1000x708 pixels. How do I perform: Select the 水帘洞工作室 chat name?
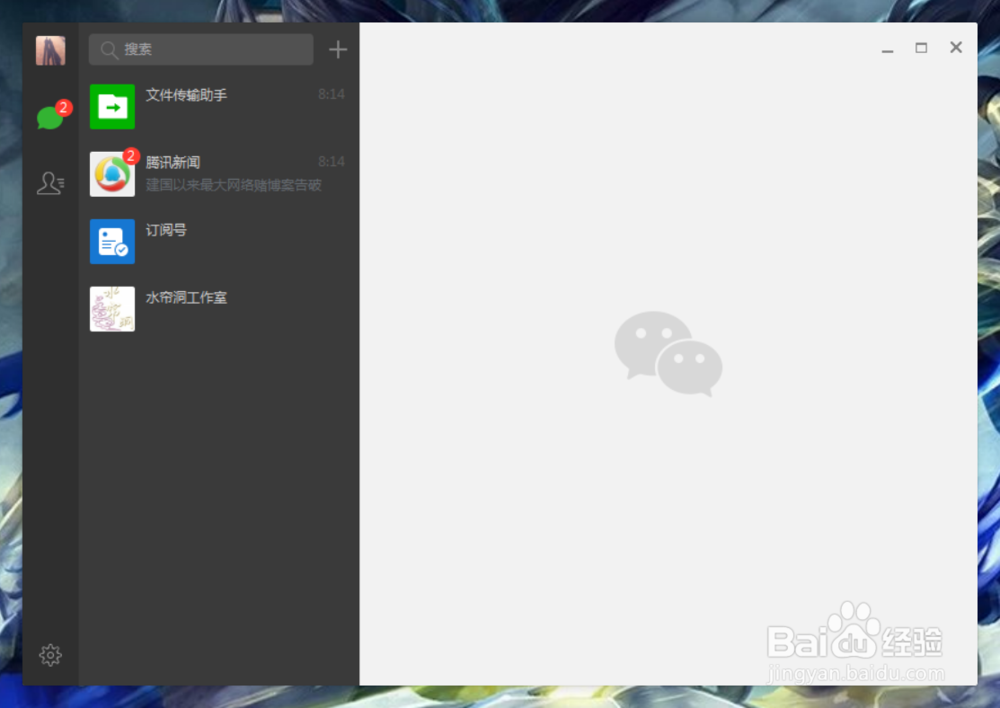[x=186, y=298]
